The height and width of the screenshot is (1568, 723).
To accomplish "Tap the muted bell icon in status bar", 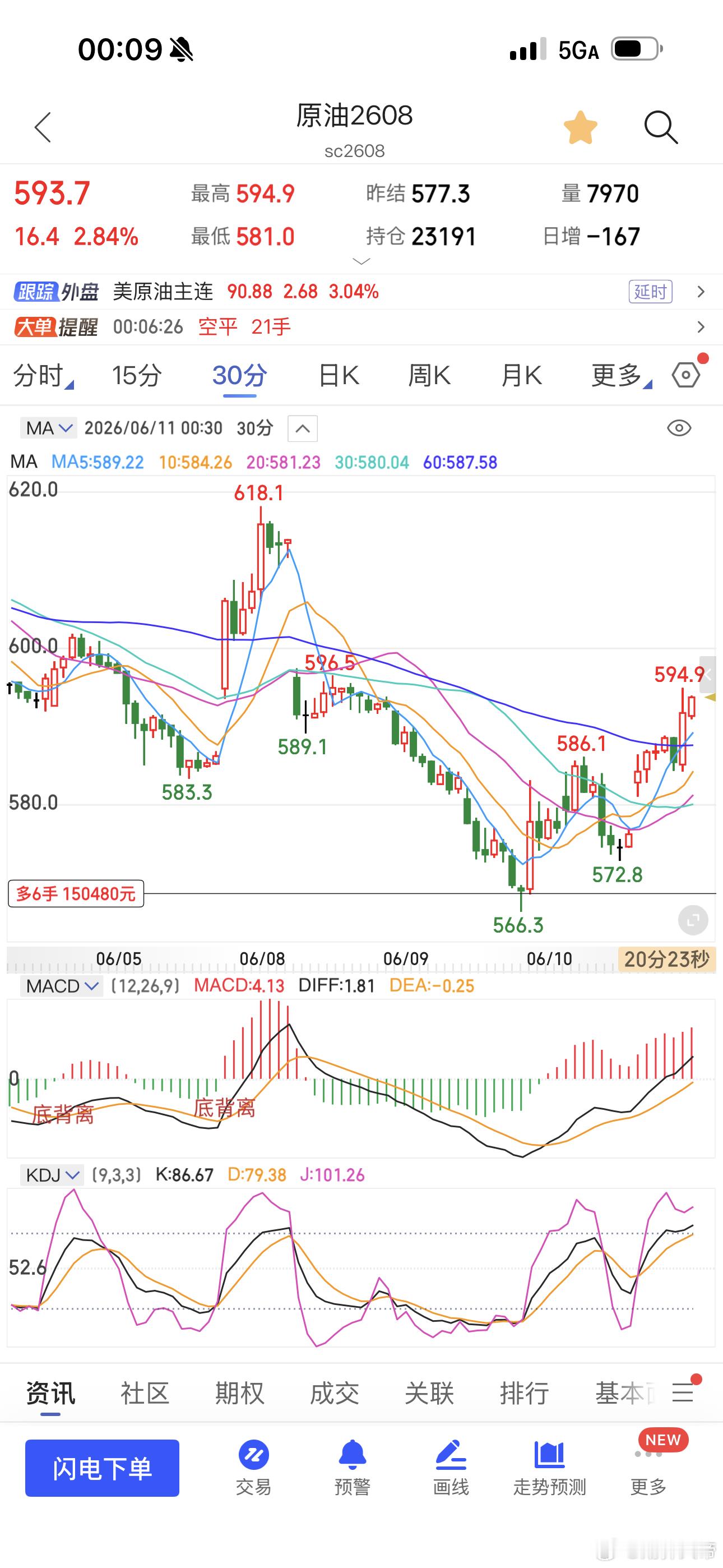I will pos(182,49).
